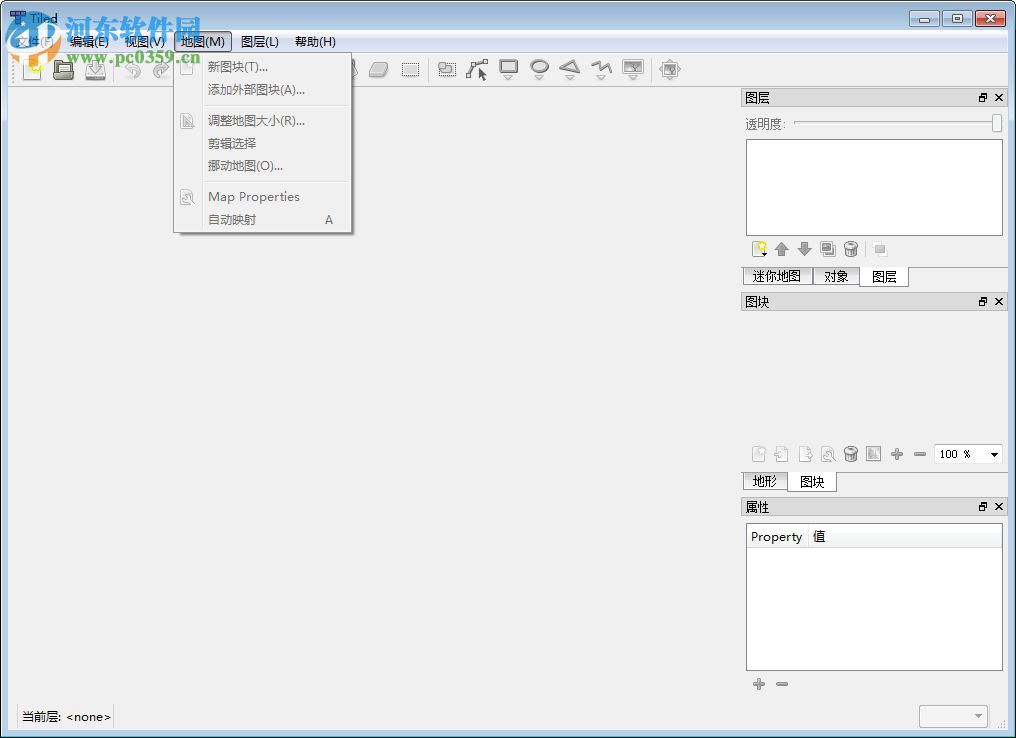The width and height of the screenshot is (1016, 738).
Task: Click the remove tileset trash icon
Action: click(x=851, y=454)
